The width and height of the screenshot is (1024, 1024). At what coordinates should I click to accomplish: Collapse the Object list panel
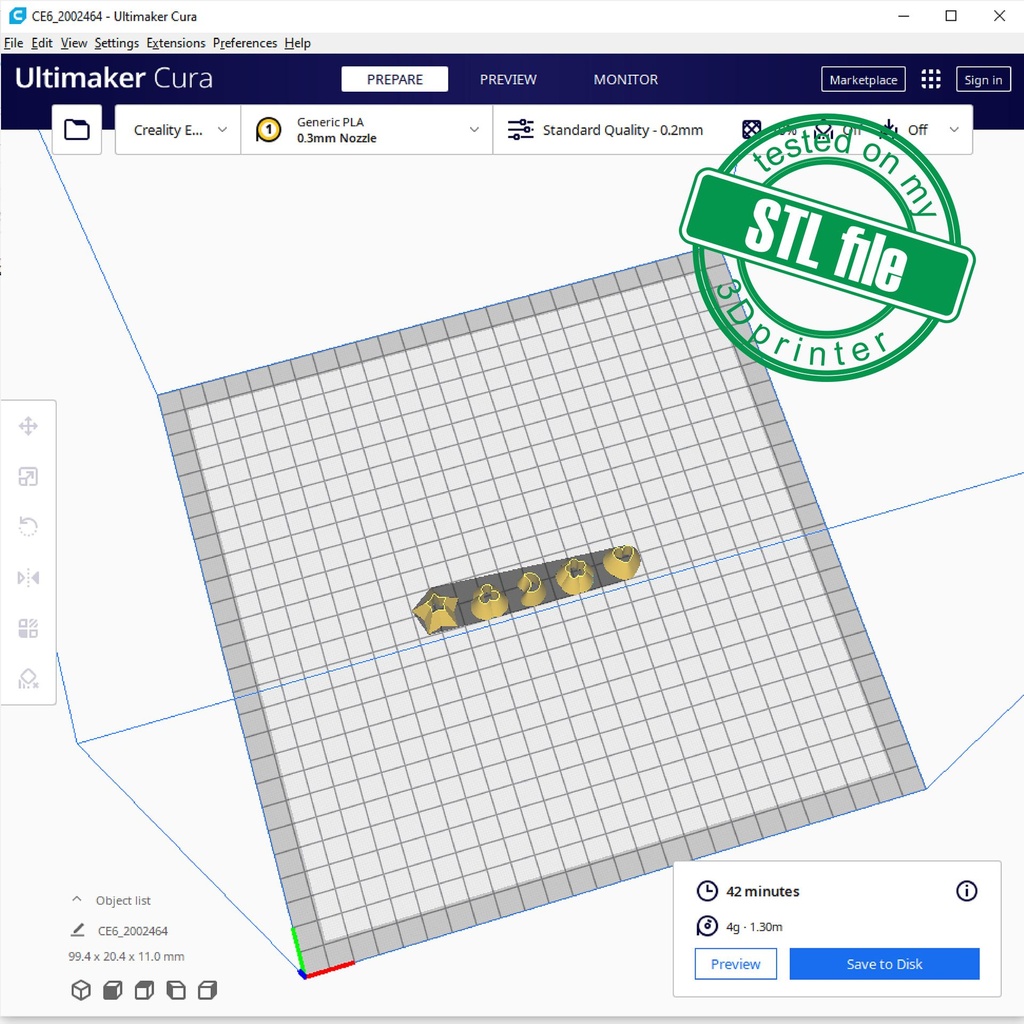[77, 900]
